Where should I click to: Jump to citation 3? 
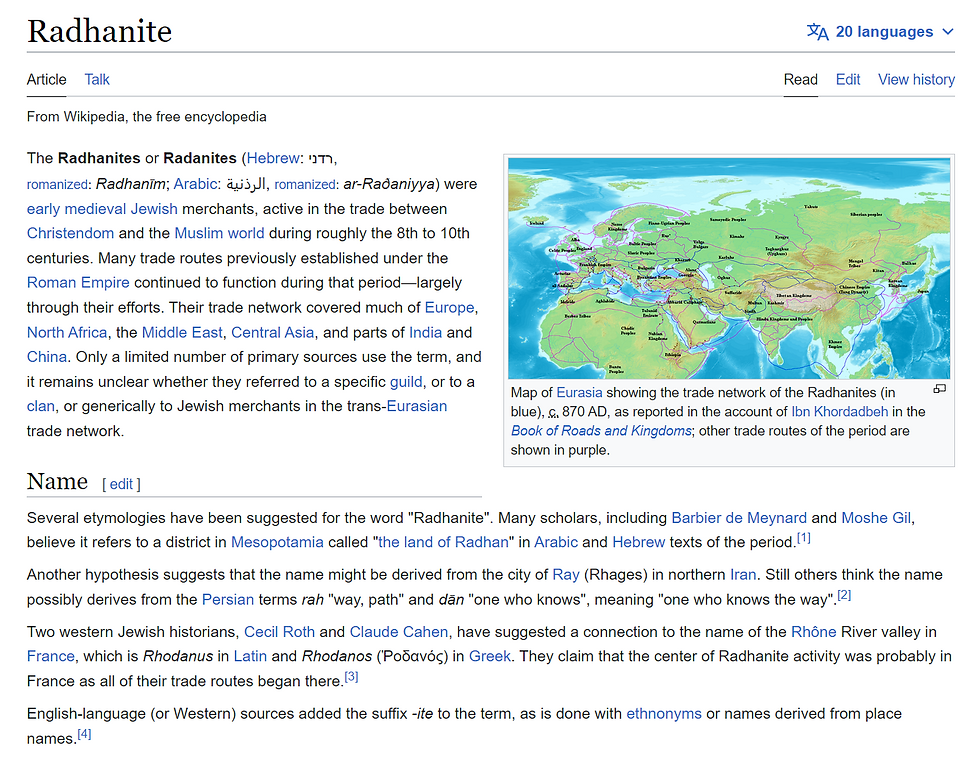point(351,676)
